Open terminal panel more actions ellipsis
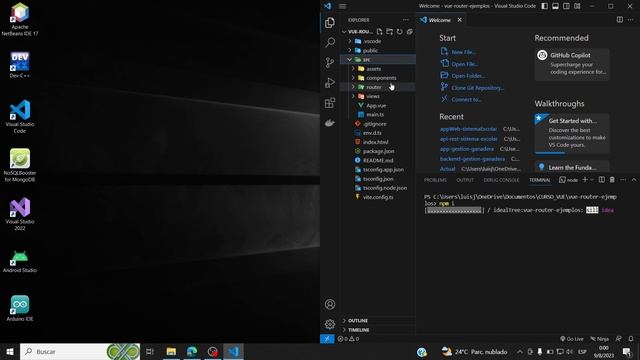Viewport: 640px width, 360px height. pos(623,180)
